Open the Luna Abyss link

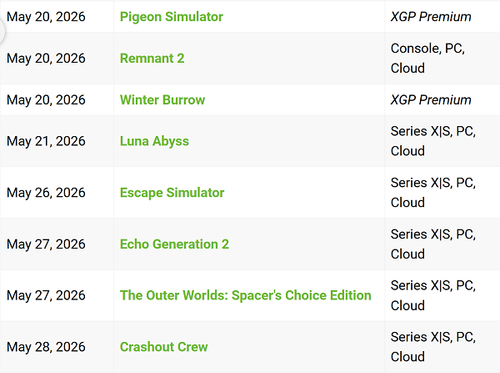pos(154,141)
